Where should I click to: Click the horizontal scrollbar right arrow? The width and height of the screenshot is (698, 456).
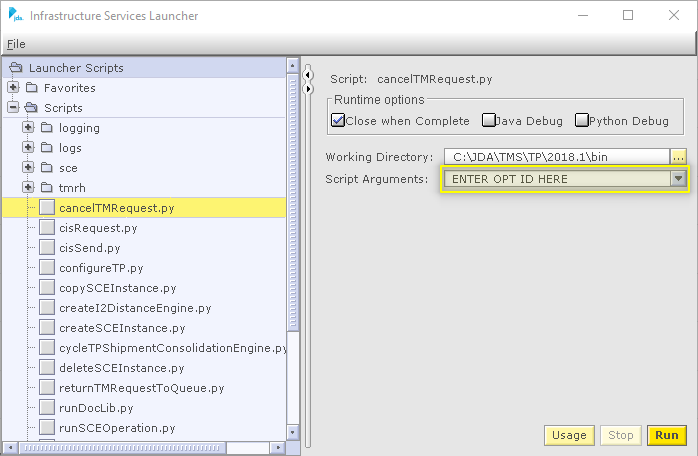point(278,448)
